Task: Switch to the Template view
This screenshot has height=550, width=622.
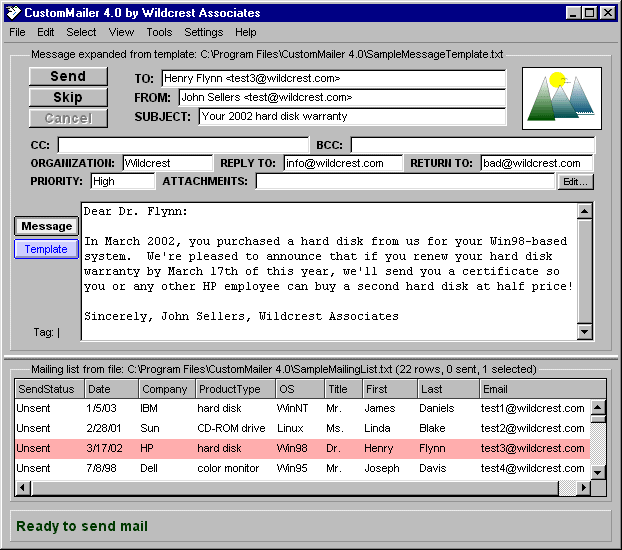Action: tap(46, 249)
